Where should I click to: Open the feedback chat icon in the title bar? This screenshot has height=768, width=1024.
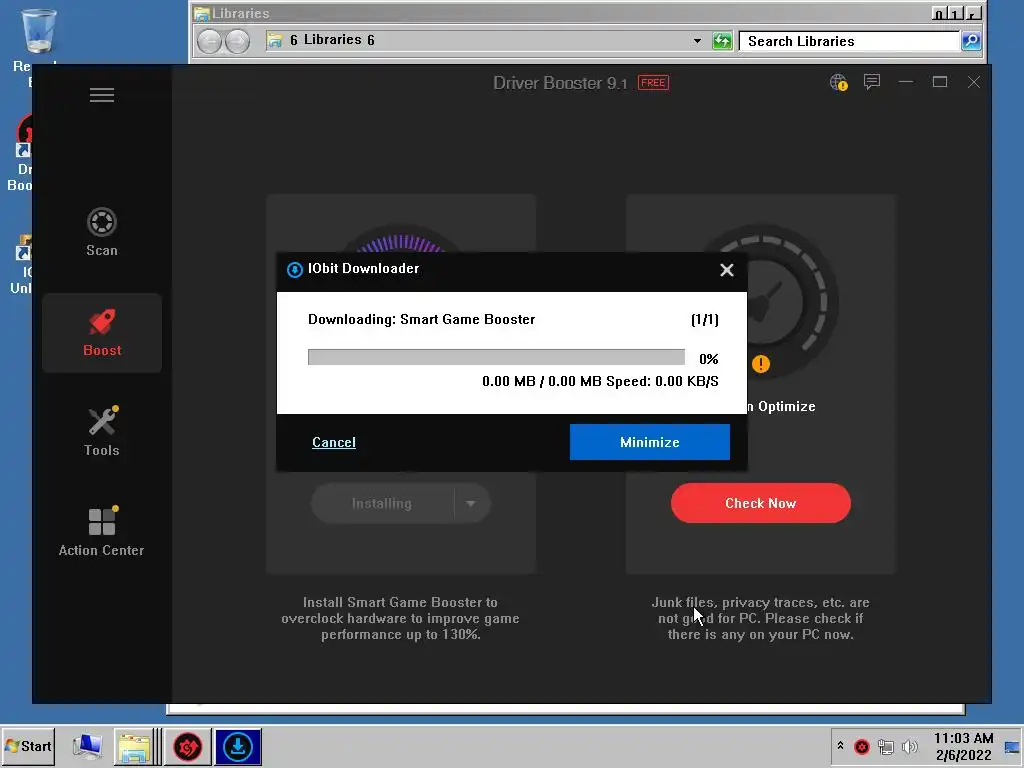pyautogui.click(x=872, y=82)
